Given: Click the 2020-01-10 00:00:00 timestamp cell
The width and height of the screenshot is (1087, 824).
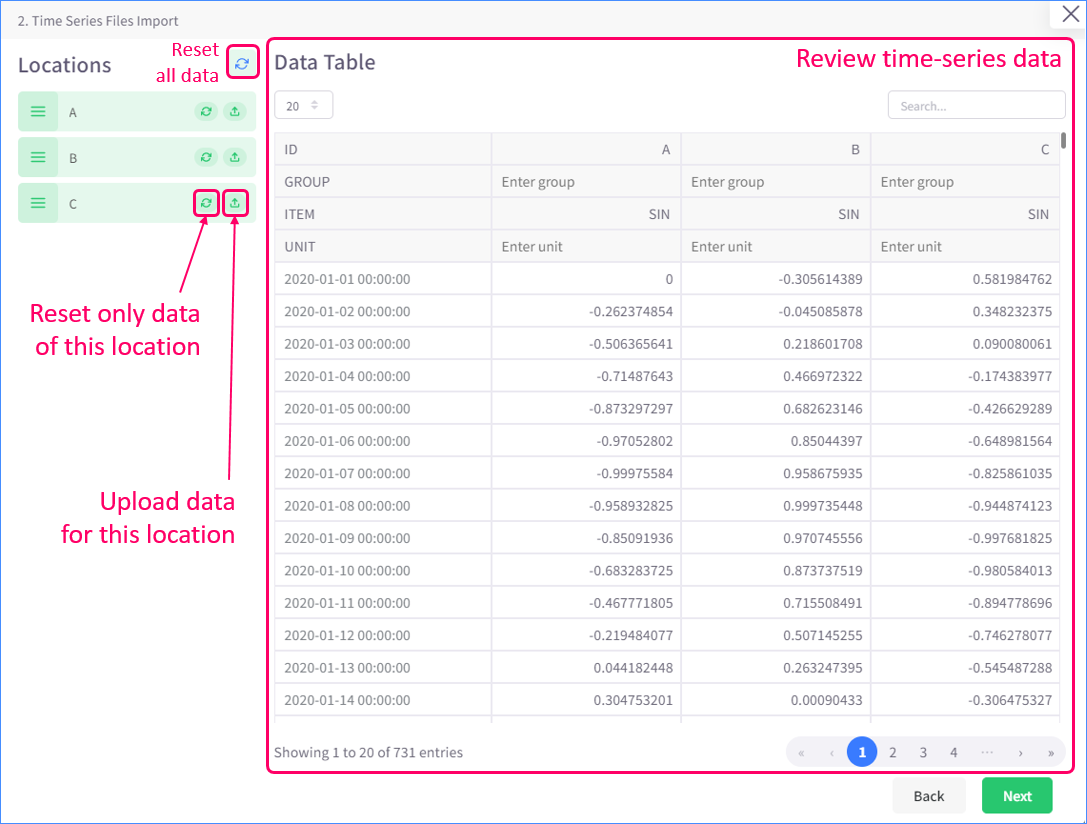Looking at the screenshot, I should click(383, 570).
